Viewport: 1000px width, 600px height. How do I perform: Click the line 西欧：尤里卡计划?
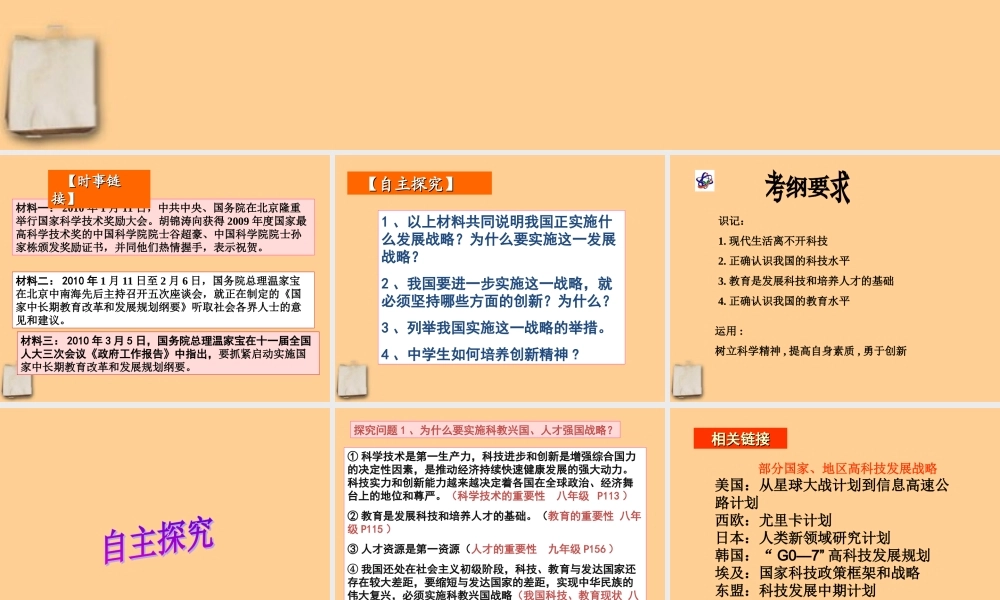[773, 520]
